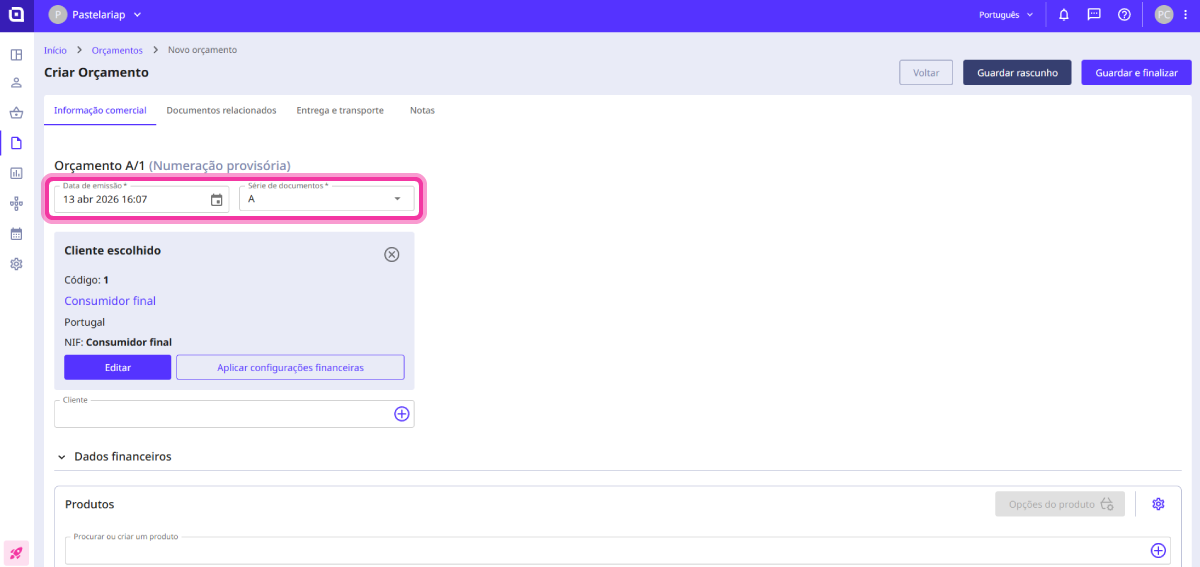Click Guardar e finalizar button
Viewport: 1200px width, 567px height.
[x=1136, y=73]
